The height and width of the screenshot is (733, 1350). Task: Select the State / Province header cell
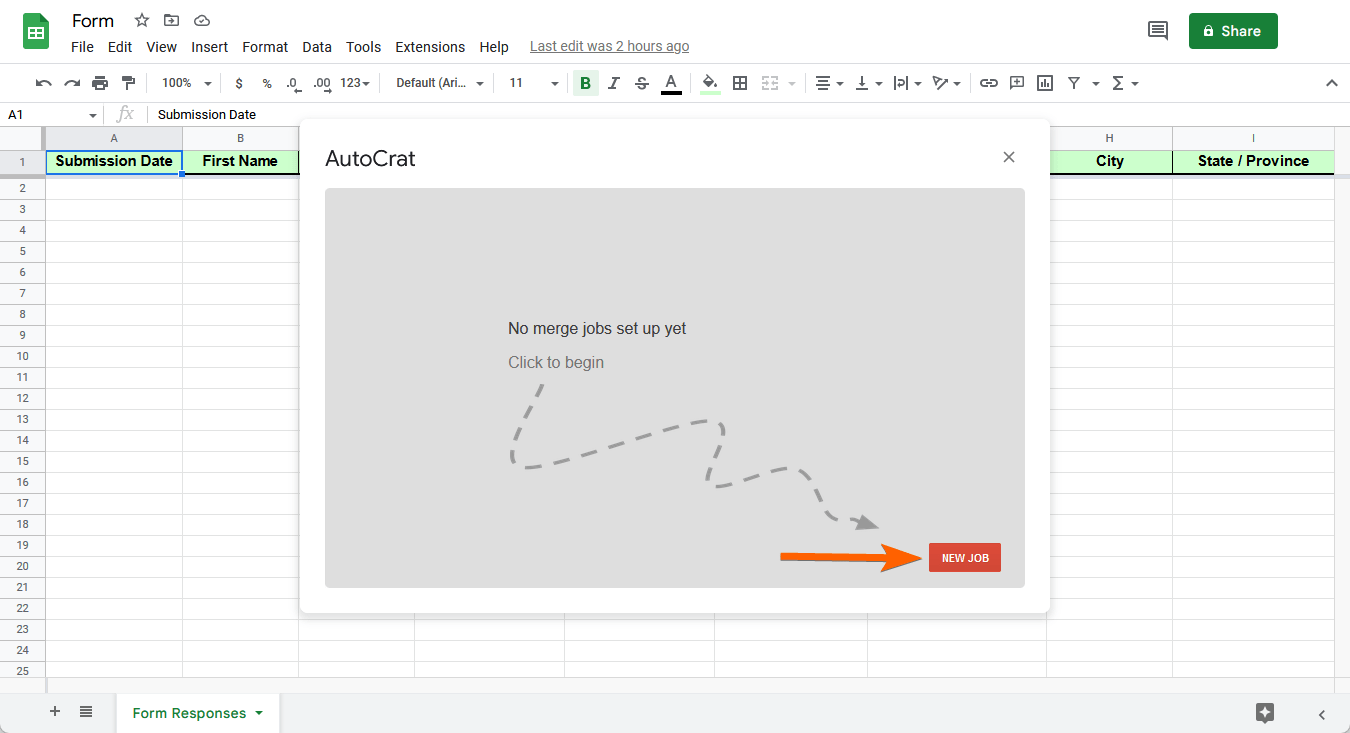pos(1253,161)
